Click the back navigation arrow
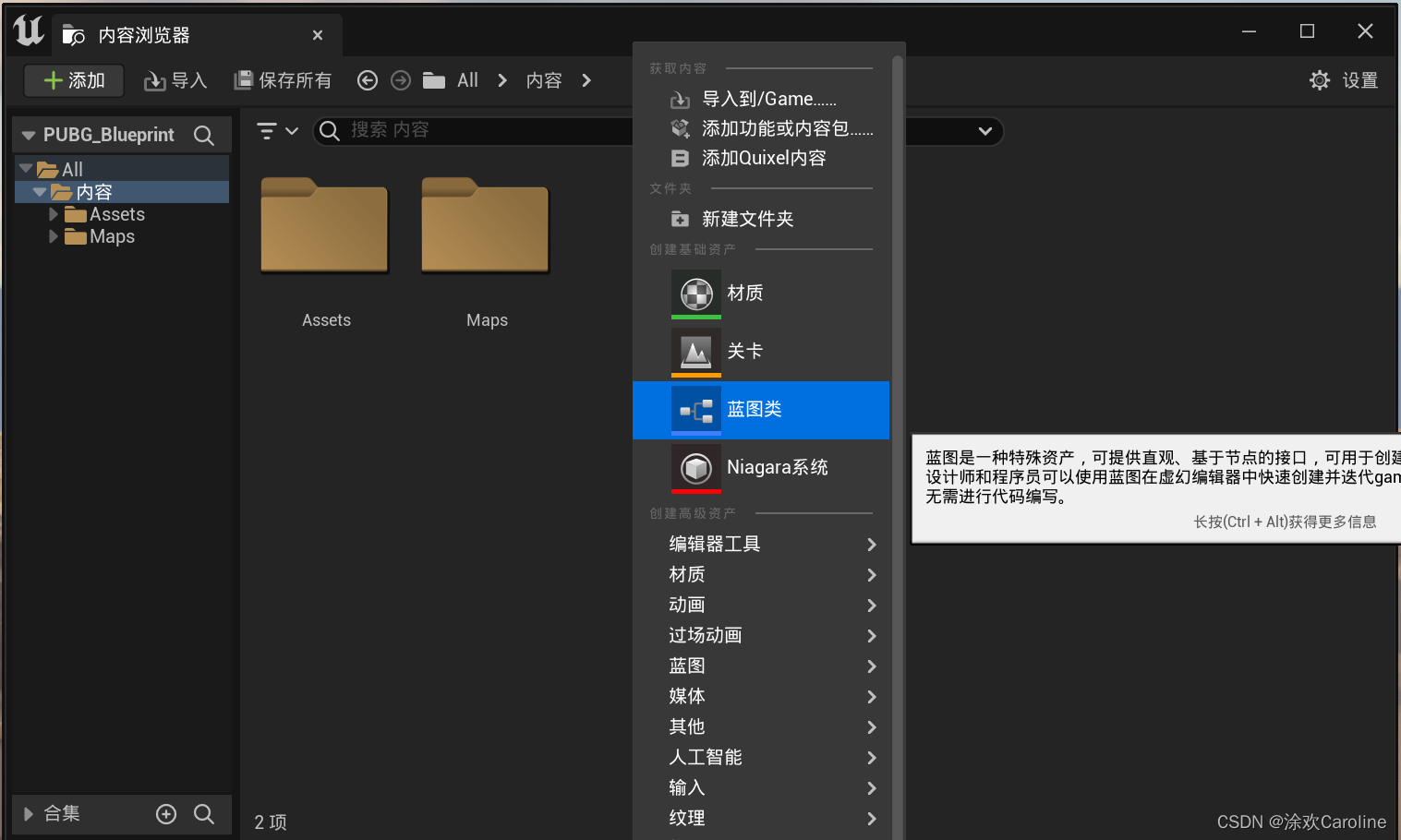The height and width of the screenshot is (840, 1401). (367, 80)
